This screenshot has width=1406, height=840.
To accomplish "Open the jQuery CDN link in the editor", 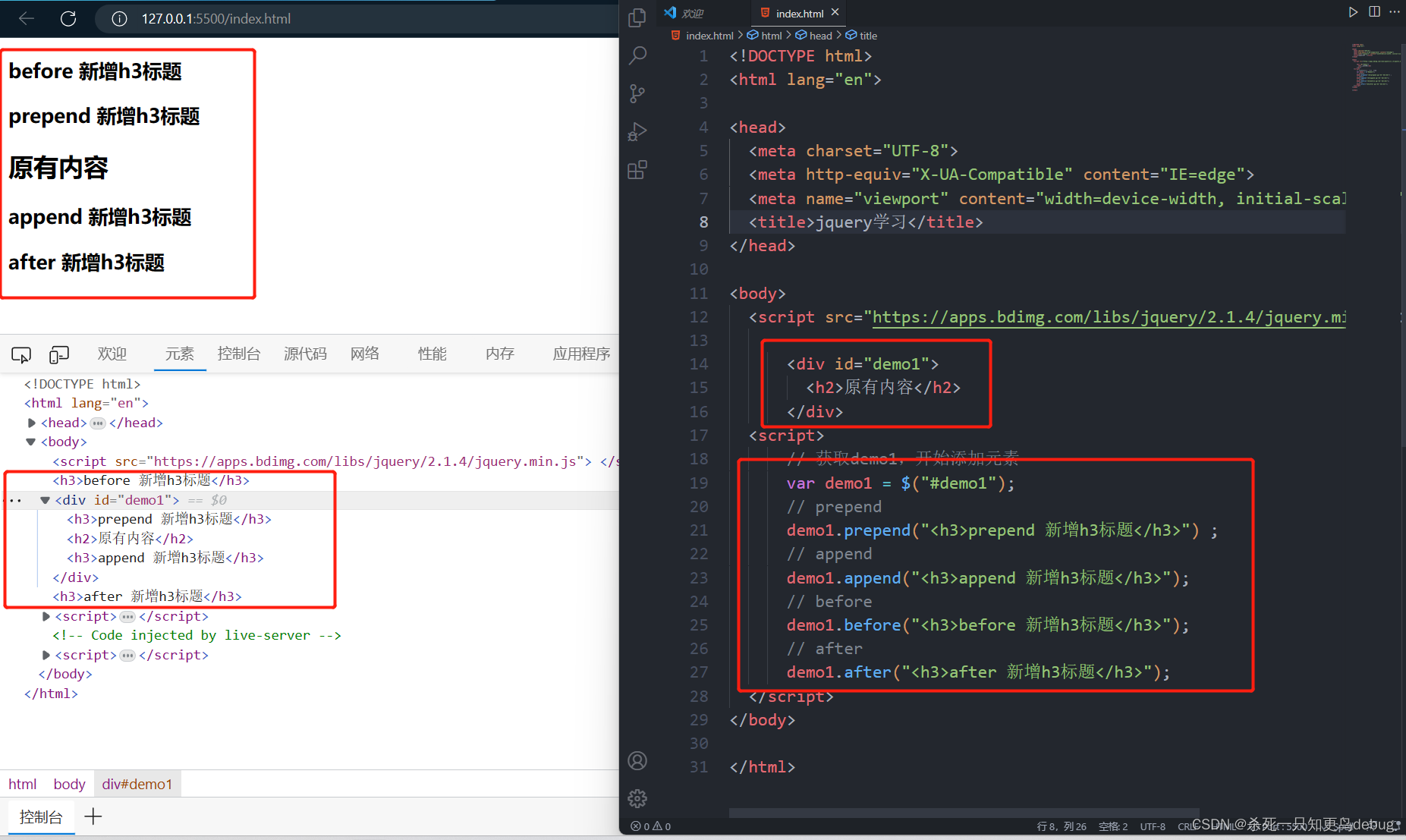I will pos(1108,316).
